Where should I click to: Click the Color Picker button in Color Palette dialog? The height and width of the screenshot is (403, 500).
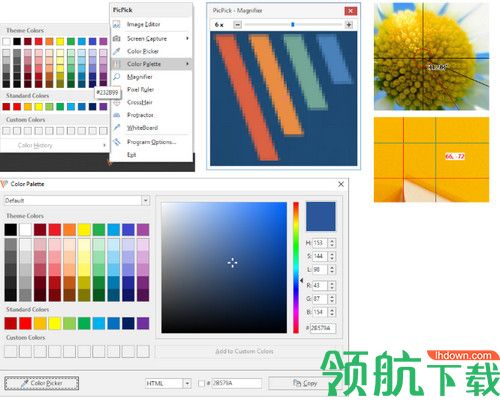(42, 383)
